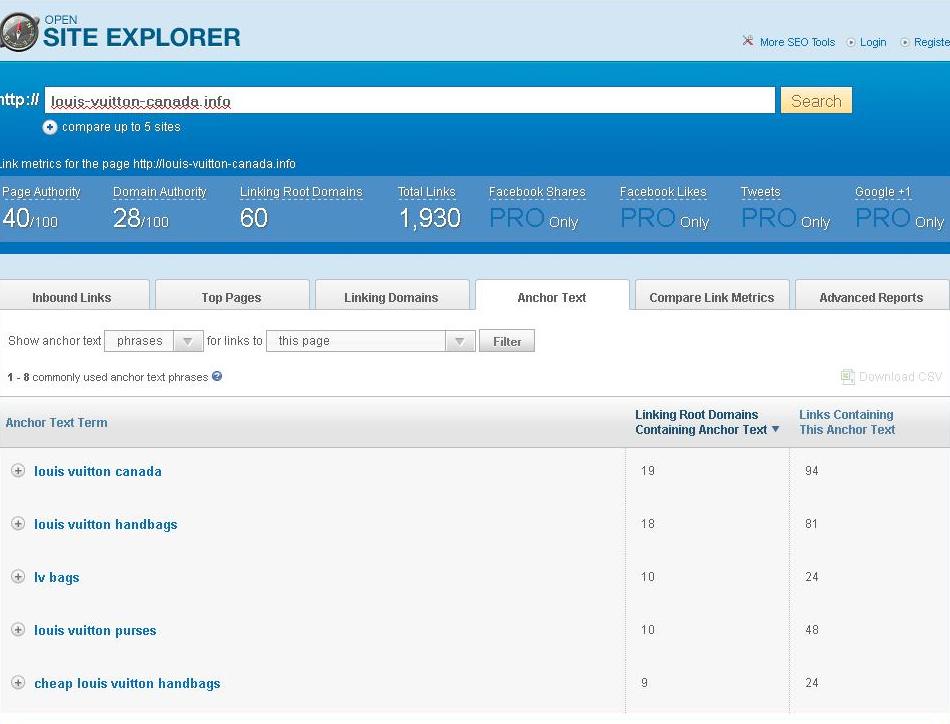The height and width of the screenshot is (724, 950).
Task: Expand the cheap louis vuitton handbags row
Action: tap(18, 683)
